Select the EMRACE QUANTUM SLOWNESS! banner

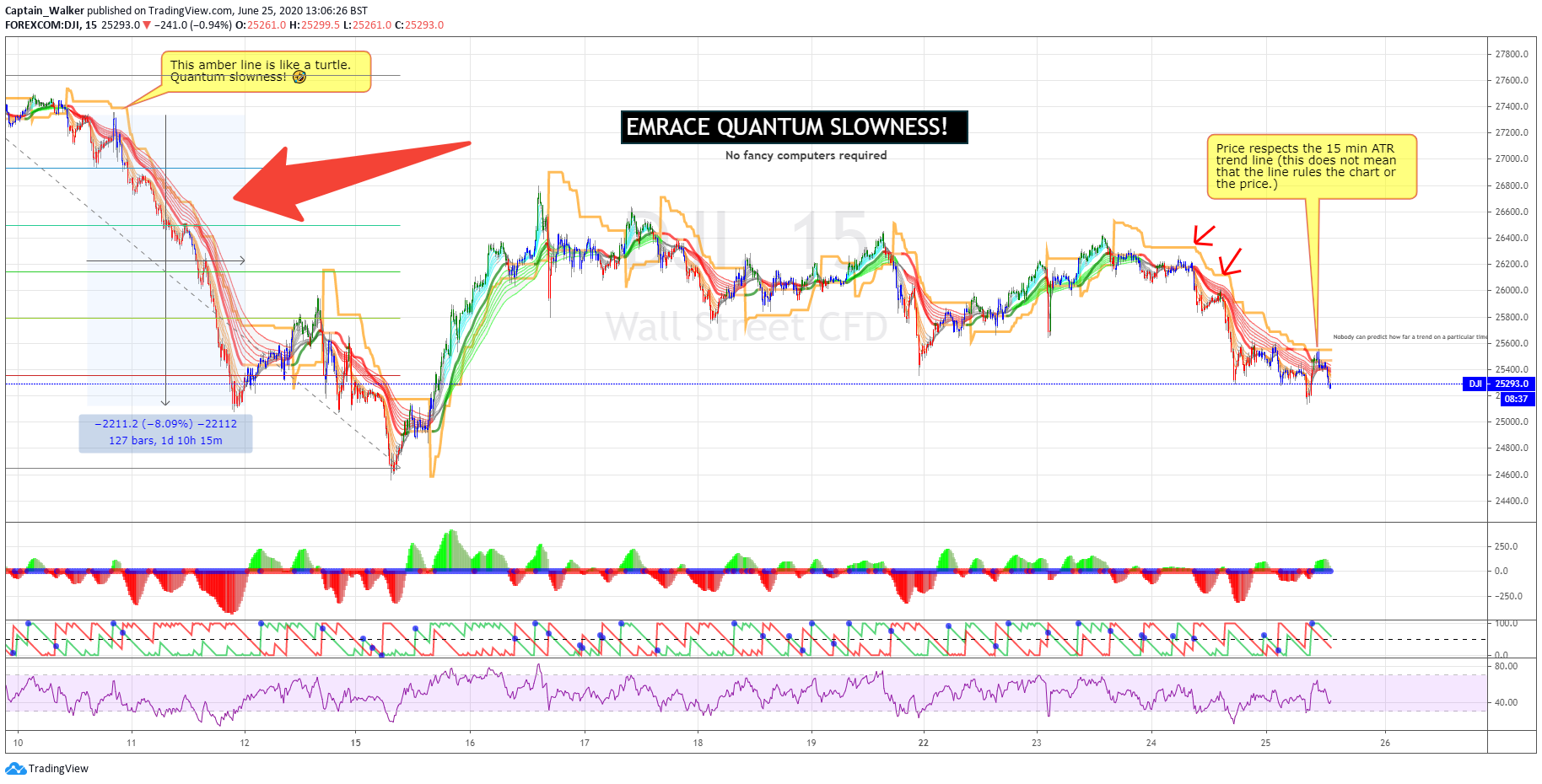point(794,127)
